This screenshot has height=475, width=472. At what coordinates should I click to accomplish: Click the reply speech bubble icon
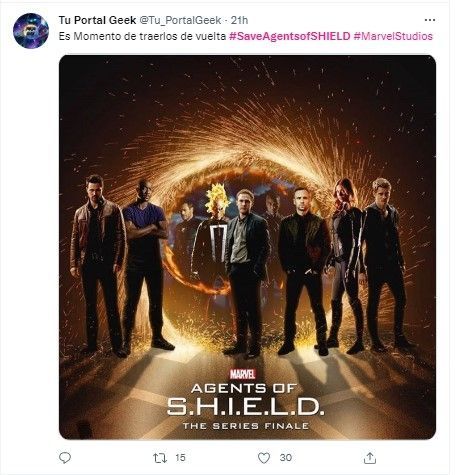(x=65, y=458)
